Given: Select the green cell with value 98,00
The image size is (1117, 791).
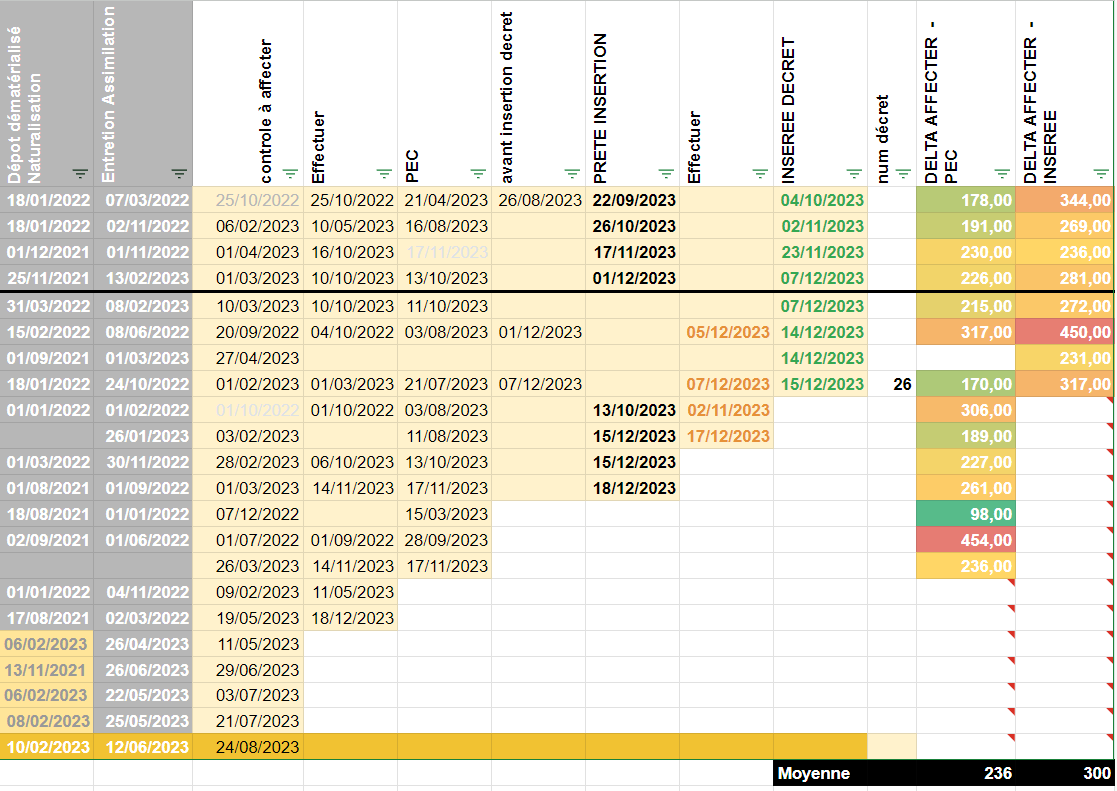Looking at the screenshot, I should pos(966,515).
